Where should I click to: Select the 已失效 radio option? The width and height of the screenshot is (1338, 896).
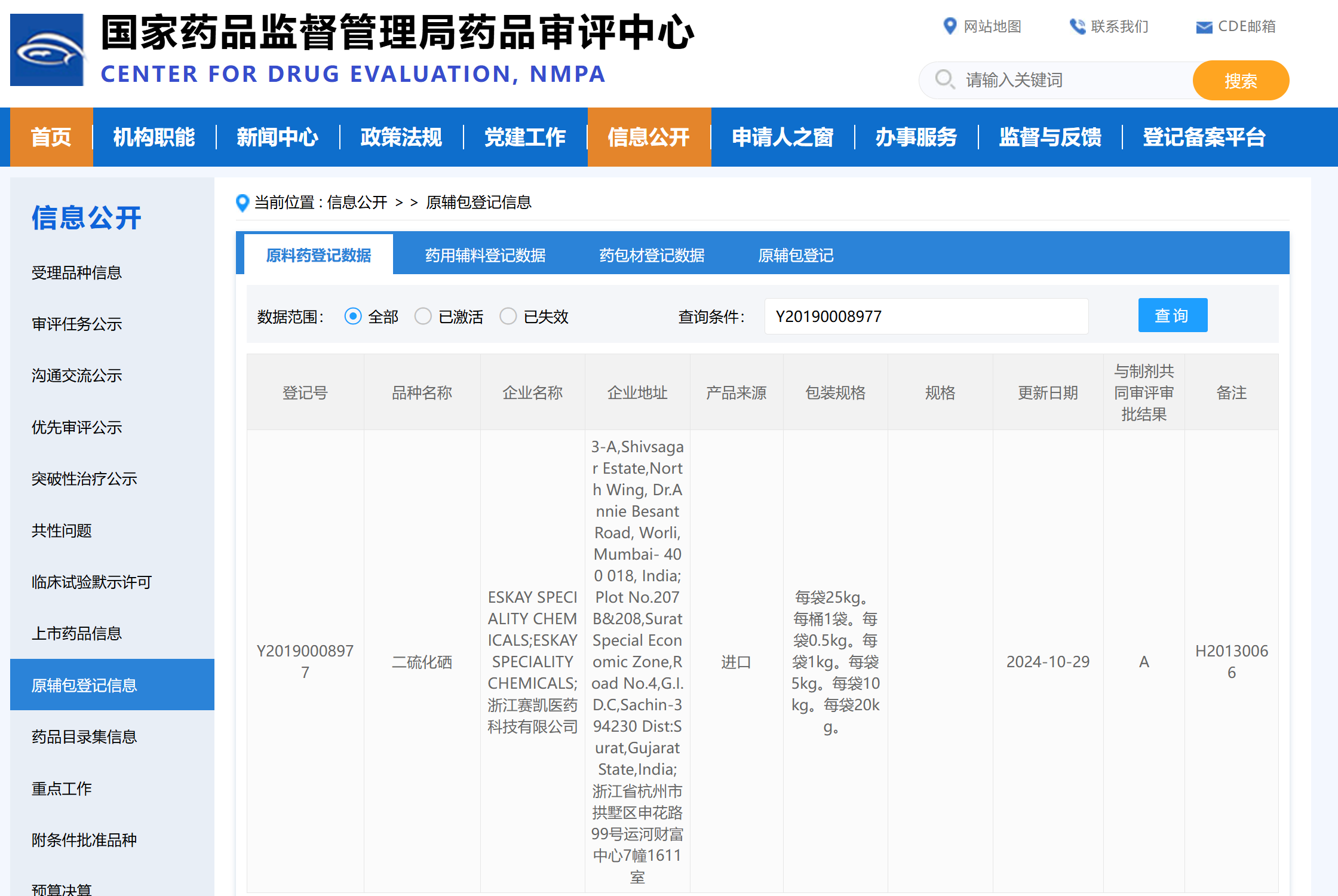[508, 316]
